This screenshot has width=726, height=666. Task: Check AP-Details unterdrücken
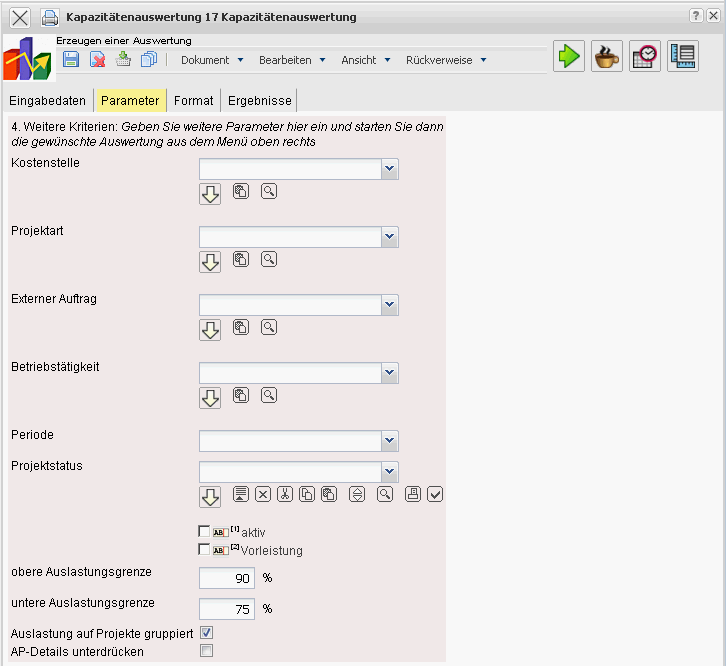point(207,651)
